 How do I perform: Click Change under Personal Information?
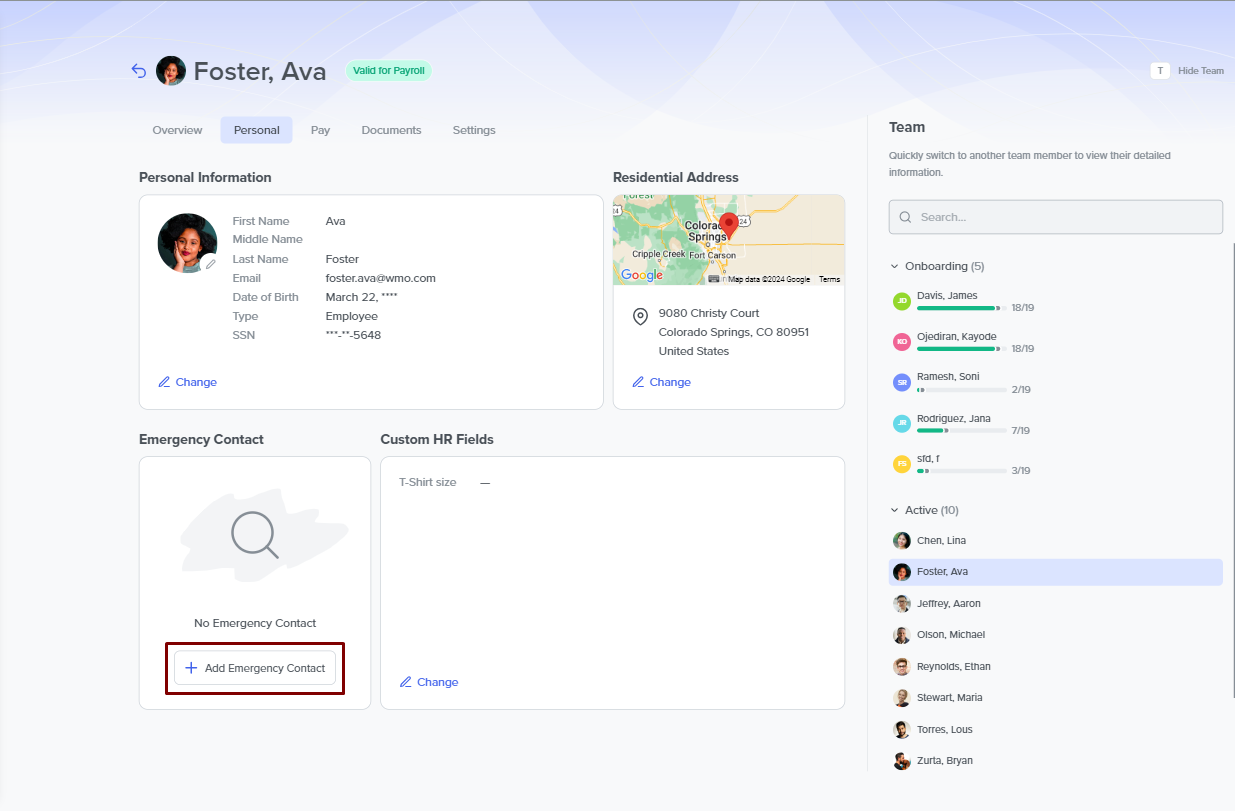click(188, 382)
